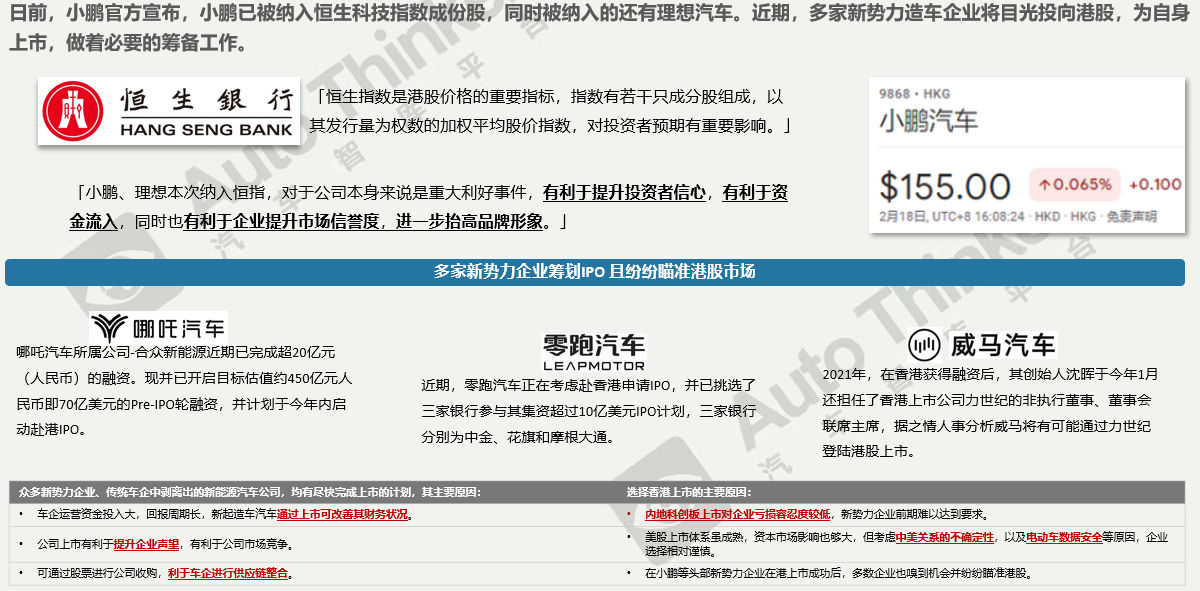Click the +0.100 price change value
The height and width of the screenshot is (591, 1200).
click(1155, 184)
